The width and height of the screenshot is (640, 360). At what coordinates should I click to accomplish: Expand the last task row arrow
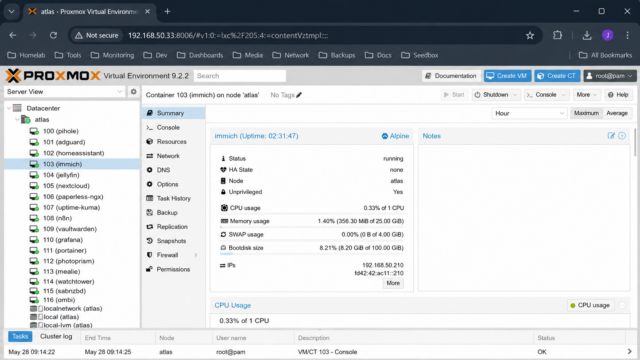[629, 351]
